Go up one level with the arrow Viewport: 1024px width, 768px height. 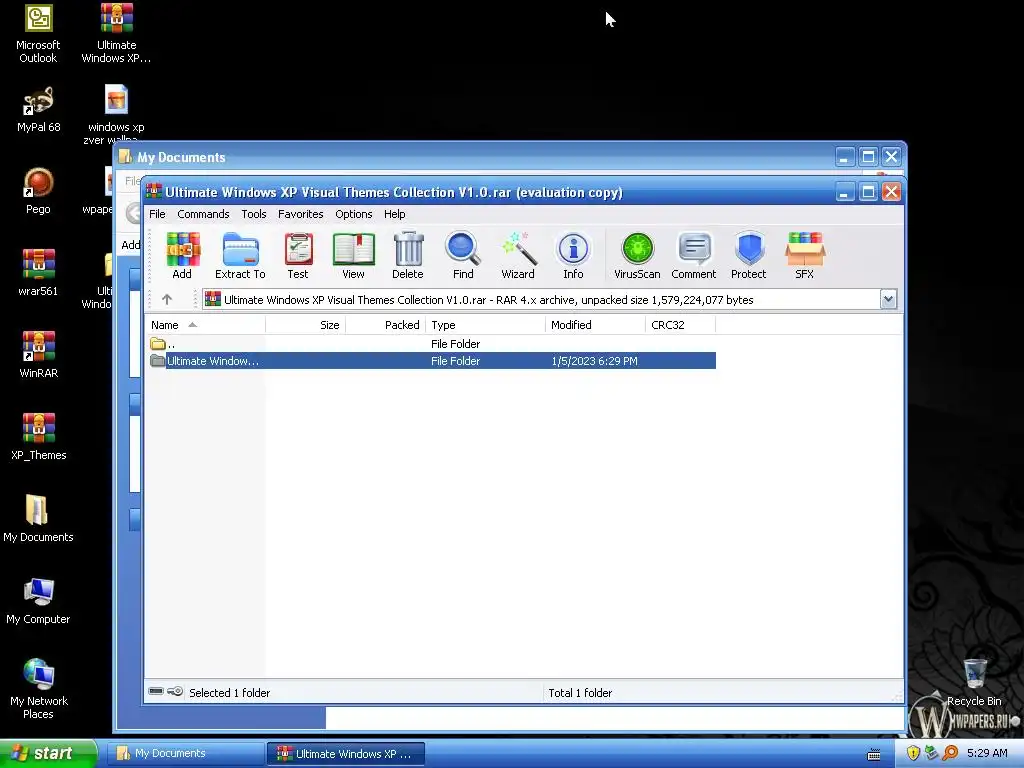click(x=167, y=300)
